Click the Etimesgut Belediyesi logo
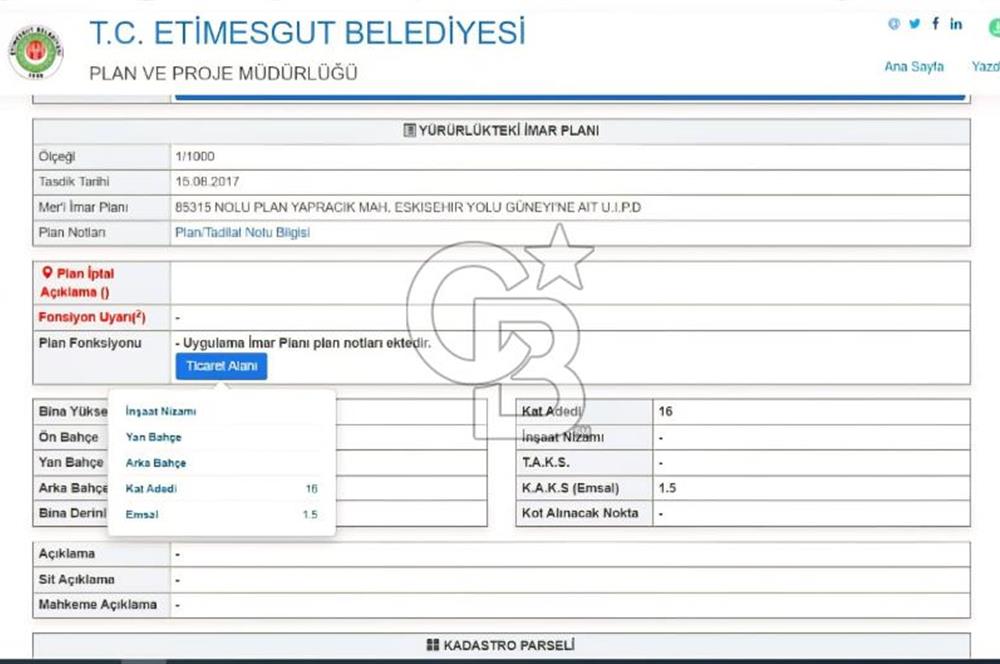The width and height of the screenshot is (1000, 664). click(x=36, y=52)
